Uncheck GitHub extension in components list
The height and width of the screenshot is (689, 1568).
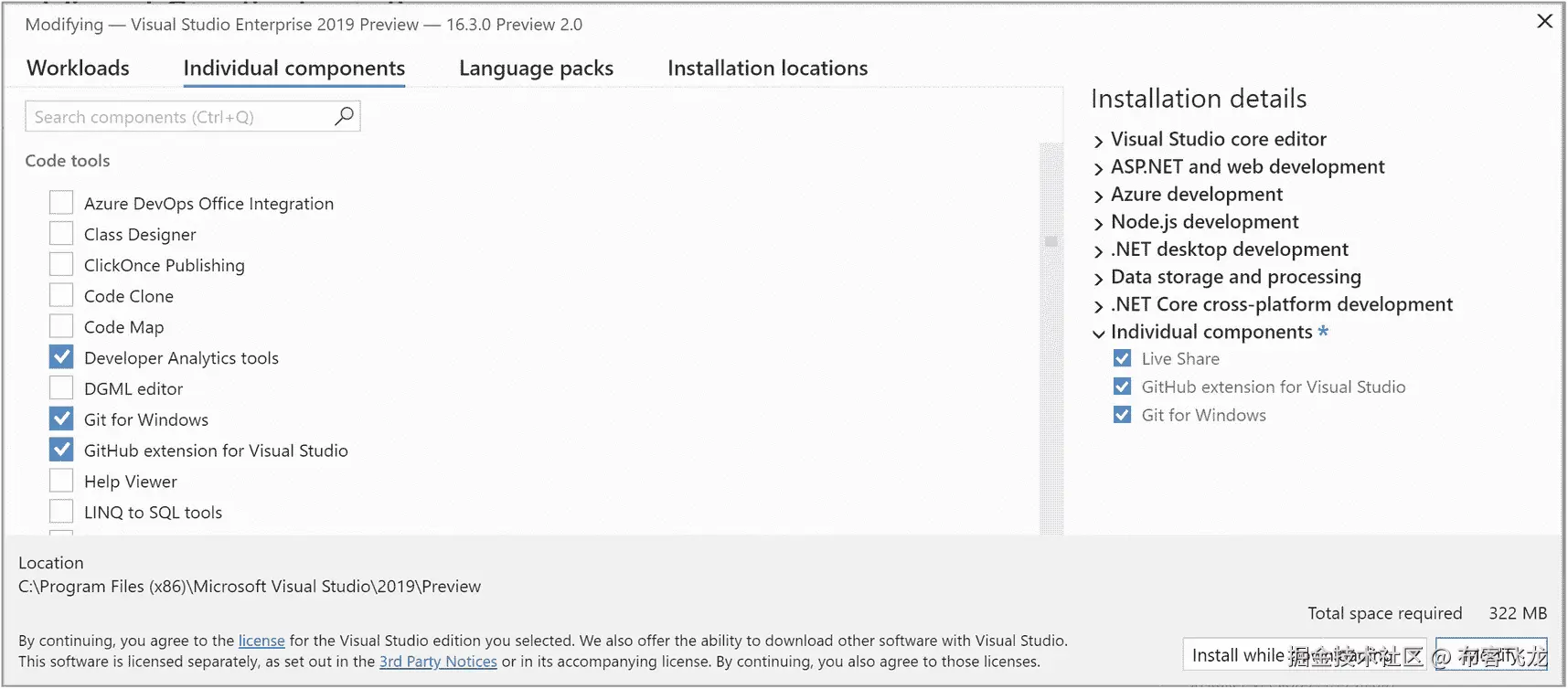click(x=61, y=450)
